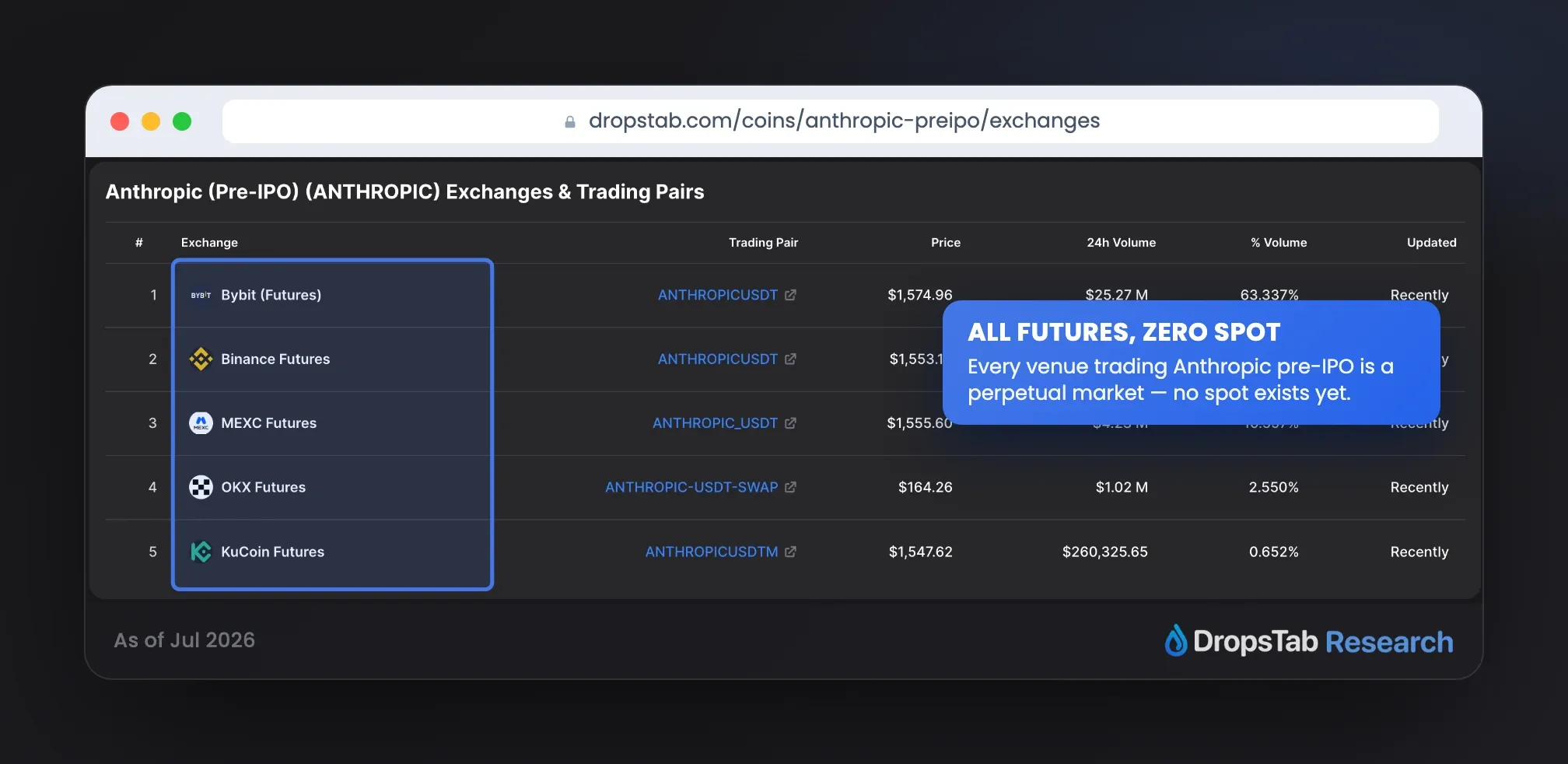Click the MEXC Futures logo icon

[201, 422]
